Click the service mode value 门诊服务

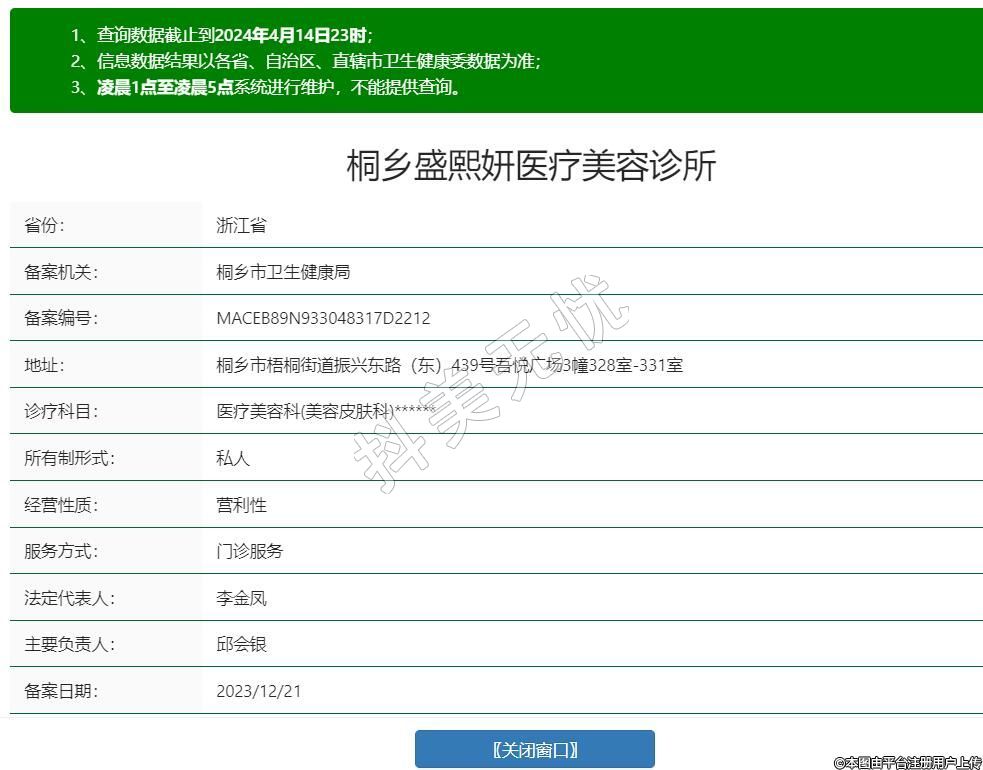click(249, 551)
